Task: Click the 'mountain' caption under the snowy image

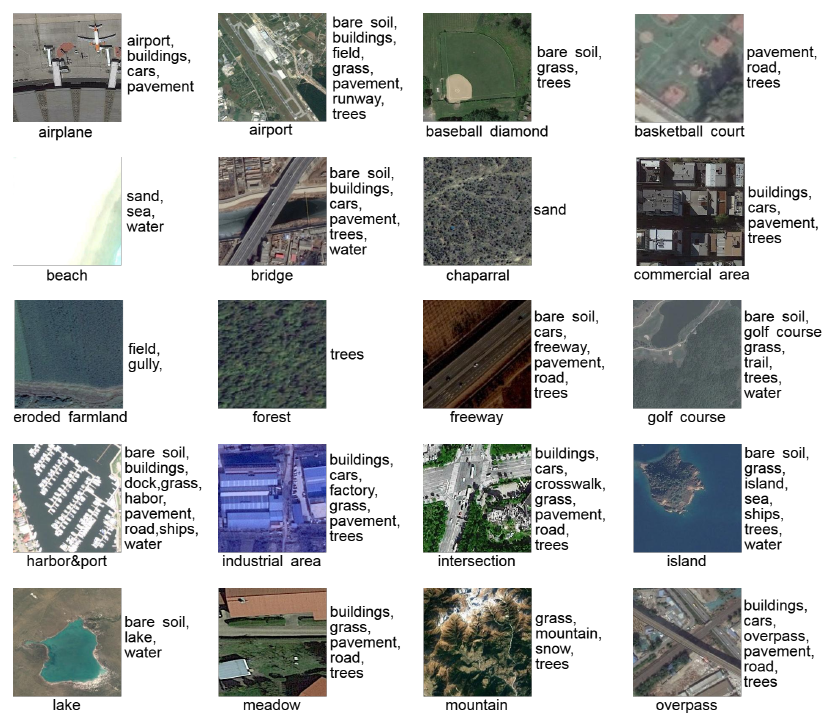Action: pos(476,705)
